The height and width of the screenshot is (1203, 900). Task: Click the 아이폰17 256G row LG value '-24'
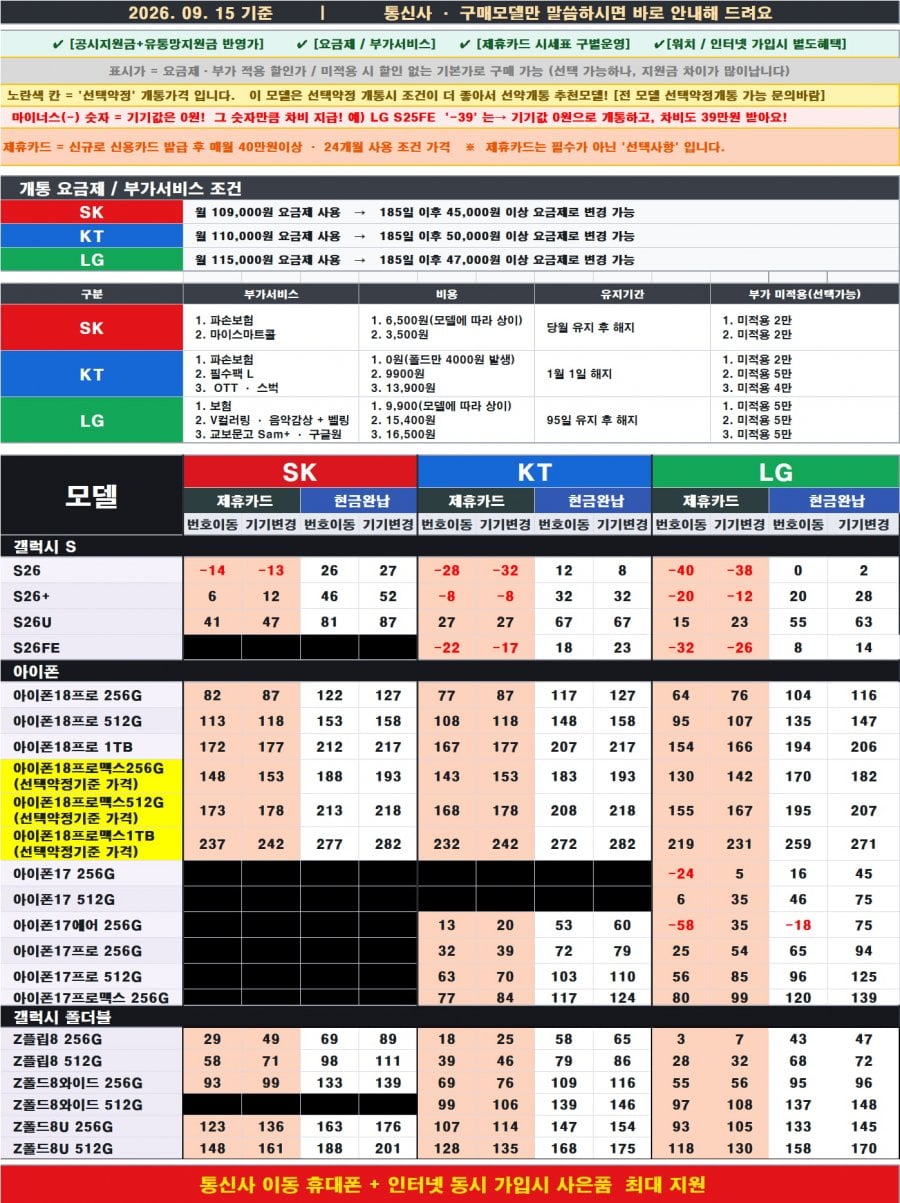click(682, 874)
